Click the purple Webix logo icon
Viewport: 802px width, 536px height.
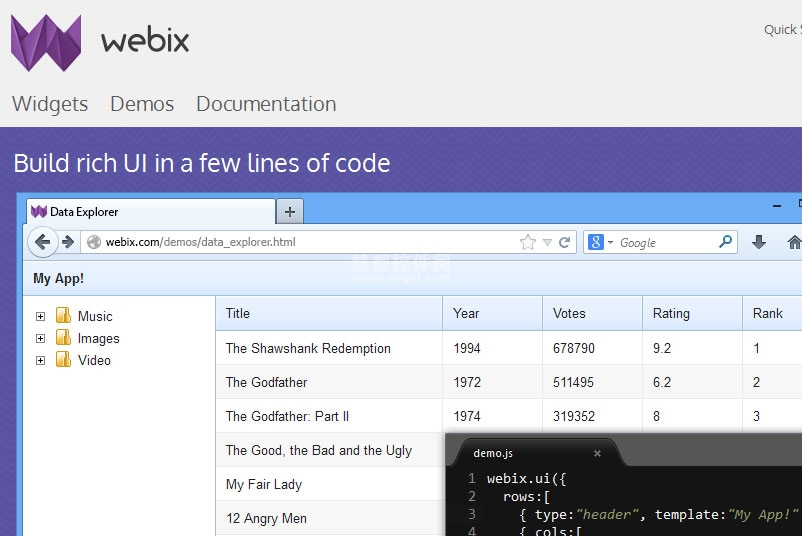pyautogui.click(x=46, y=43)
